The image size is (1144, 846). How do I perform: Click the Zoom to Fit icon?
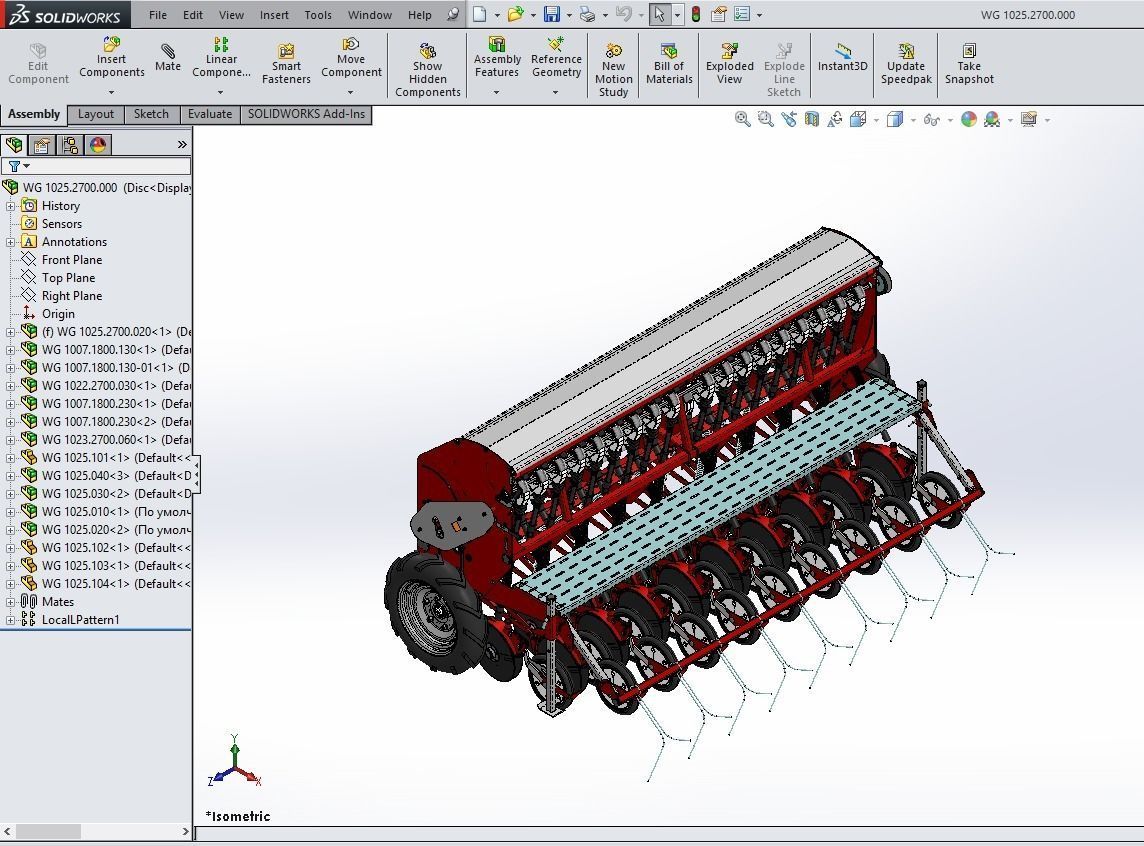coord(743,119)
